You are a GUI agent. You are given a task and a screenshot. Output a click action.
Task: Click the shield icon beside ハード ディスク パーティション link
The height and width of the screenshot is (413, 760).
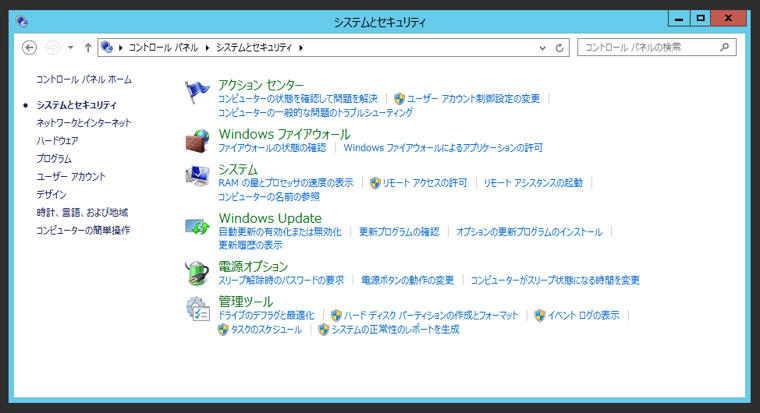click(x=336, y=316)
